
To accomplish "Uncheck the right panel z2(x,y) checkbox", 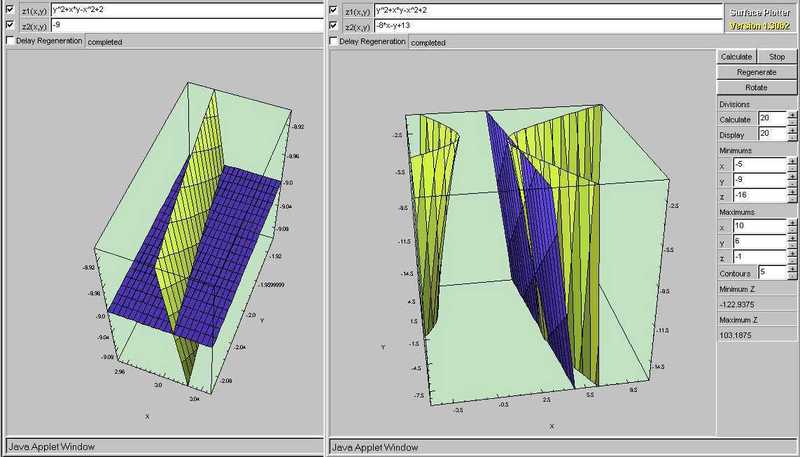I will pyautogui.click(x=334, y=24).
